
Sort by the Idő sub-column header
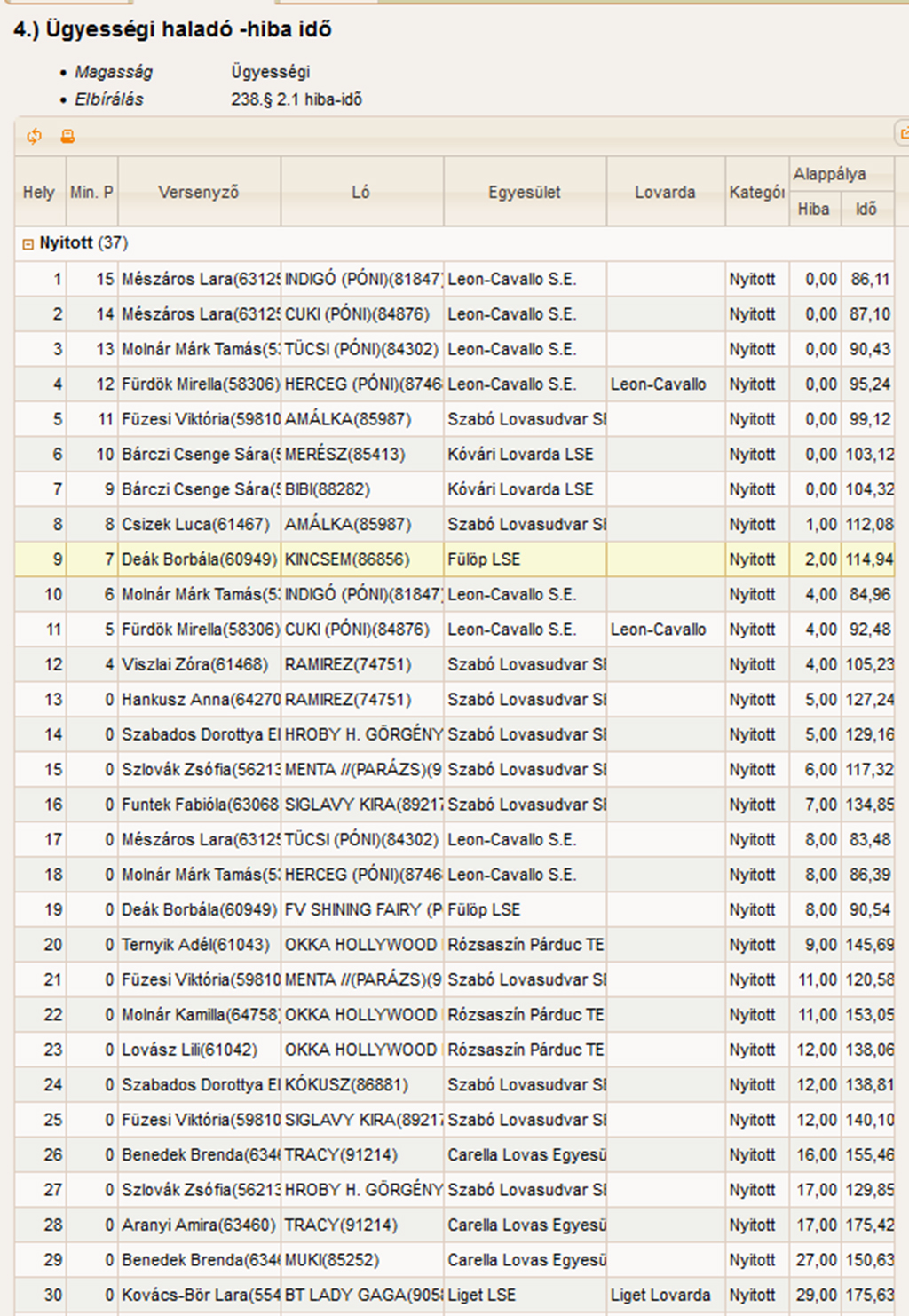click(866, 210)
